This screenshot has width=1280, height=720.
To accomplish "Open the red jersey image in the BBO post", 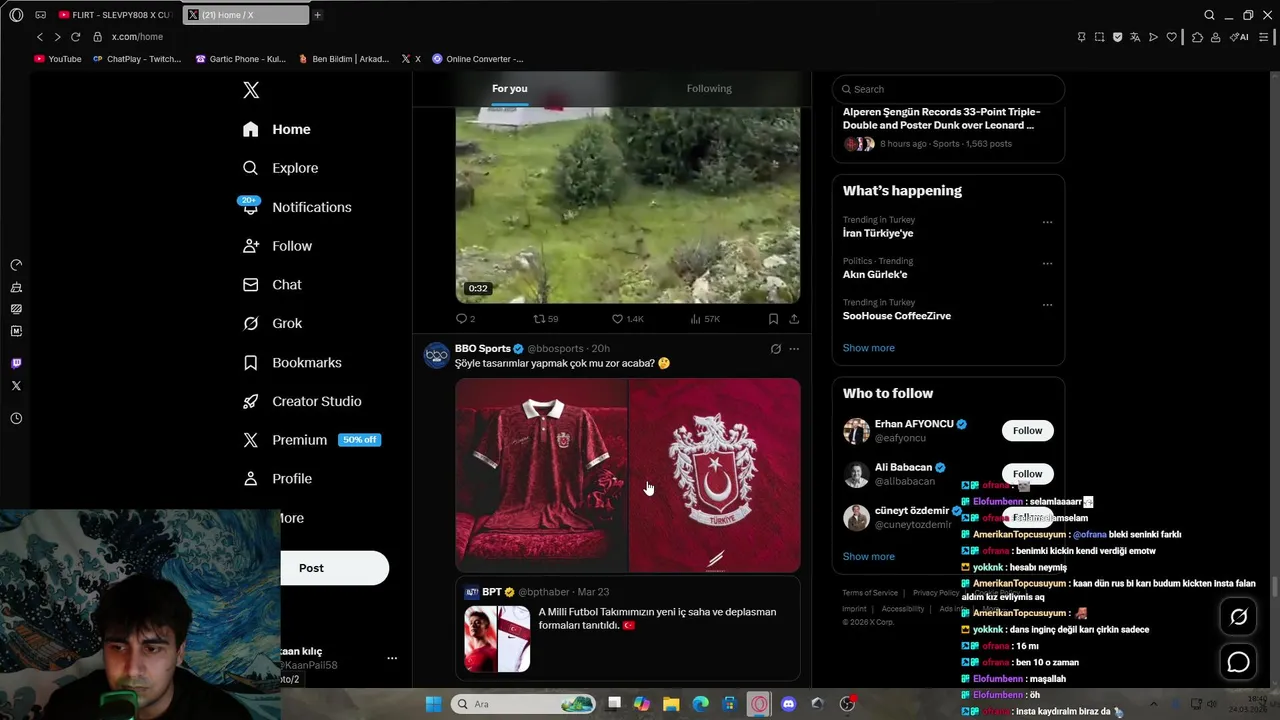I will tap(541, 475).
